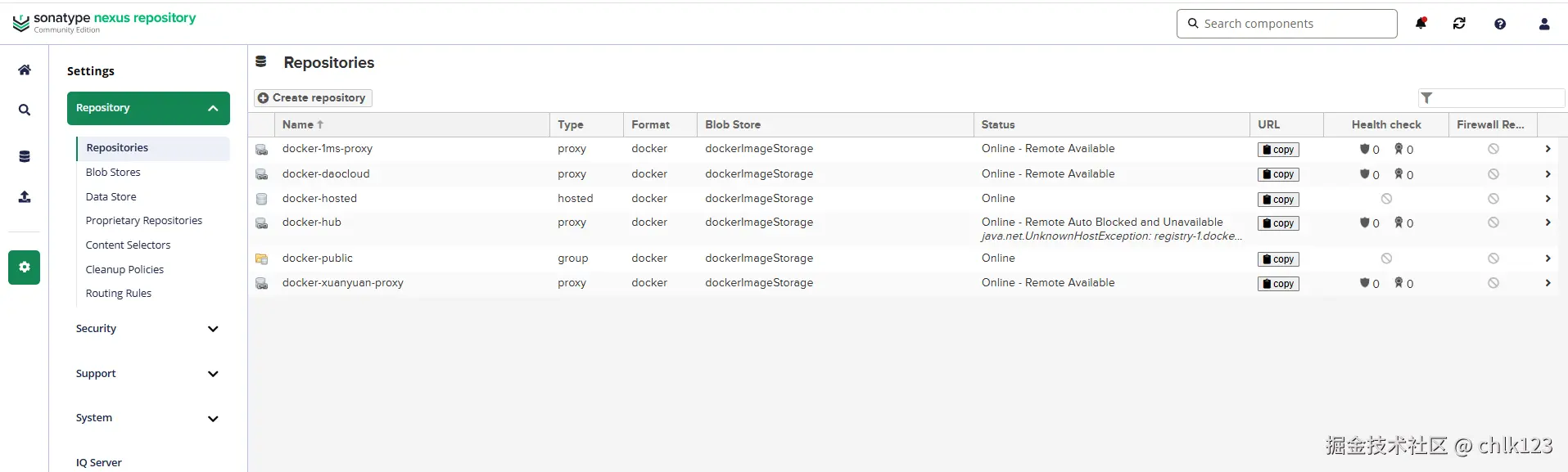Click the repository filter input box

1491,98
